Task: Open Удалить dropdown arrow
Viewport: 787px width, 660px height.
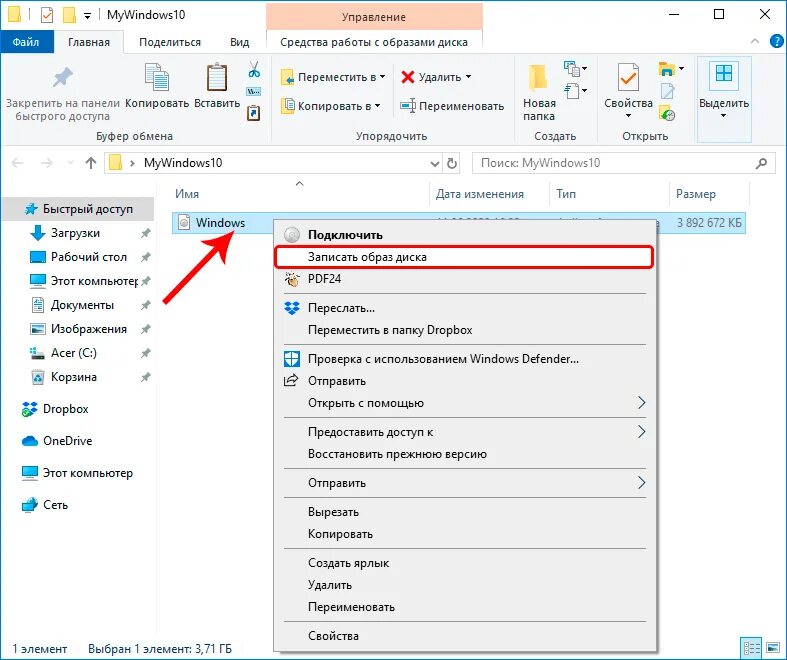Action: pyautogui.click(x=469, y=77)
